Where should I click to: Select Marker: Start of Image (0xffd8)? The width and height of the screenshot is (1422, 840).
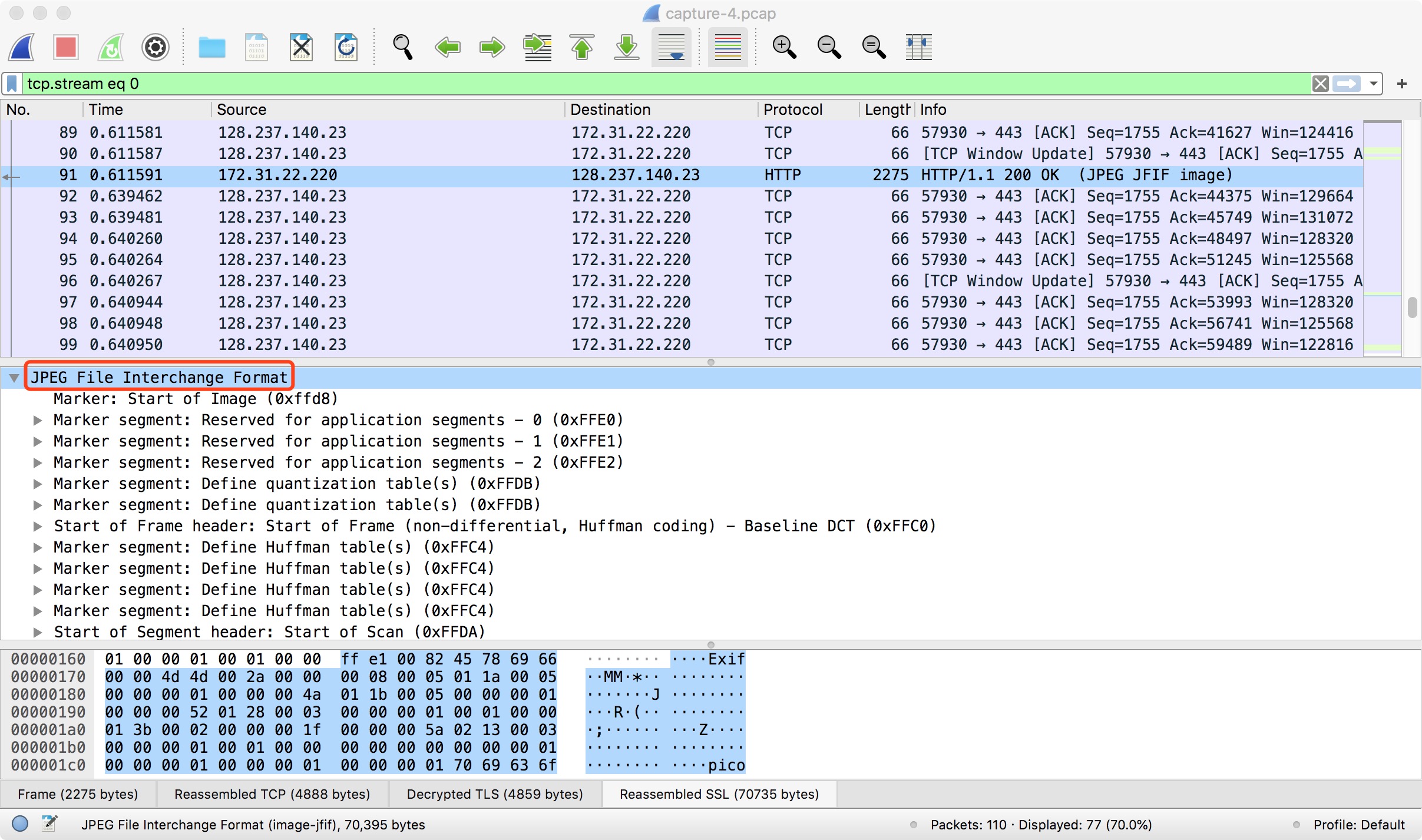(196, 399)
